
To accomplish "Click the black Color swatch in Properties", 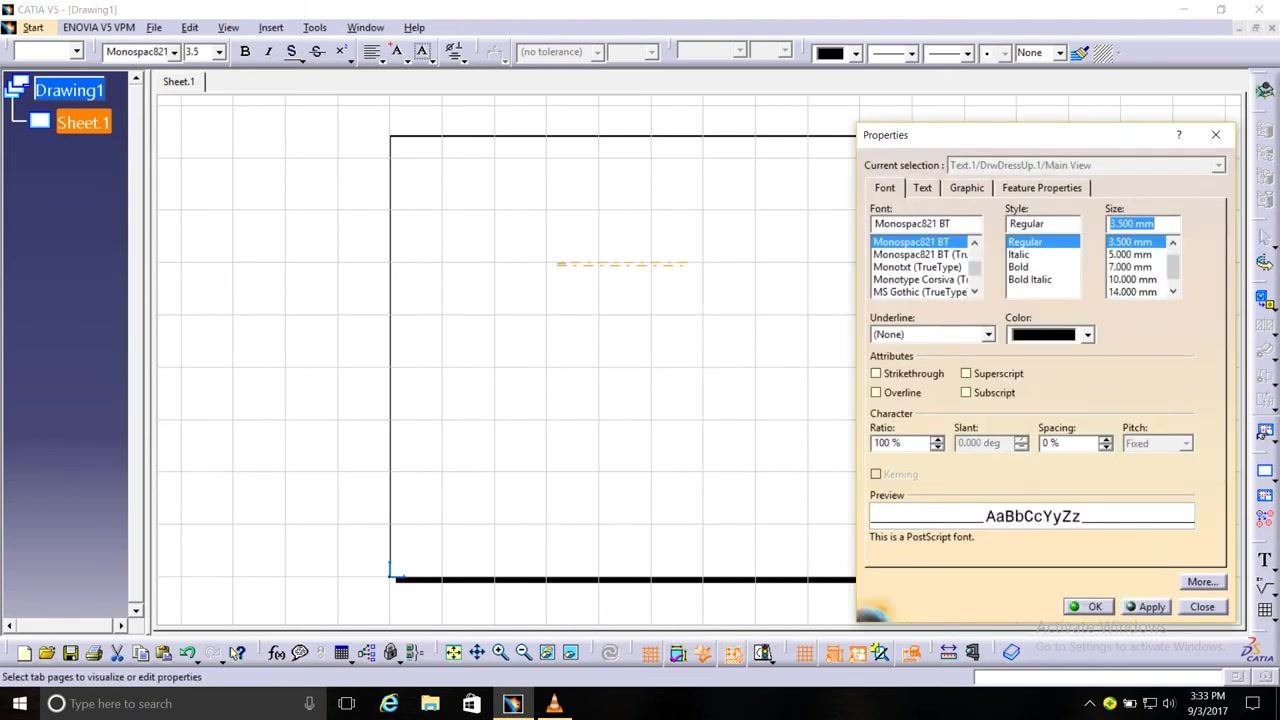I will tap(1043, 335).
